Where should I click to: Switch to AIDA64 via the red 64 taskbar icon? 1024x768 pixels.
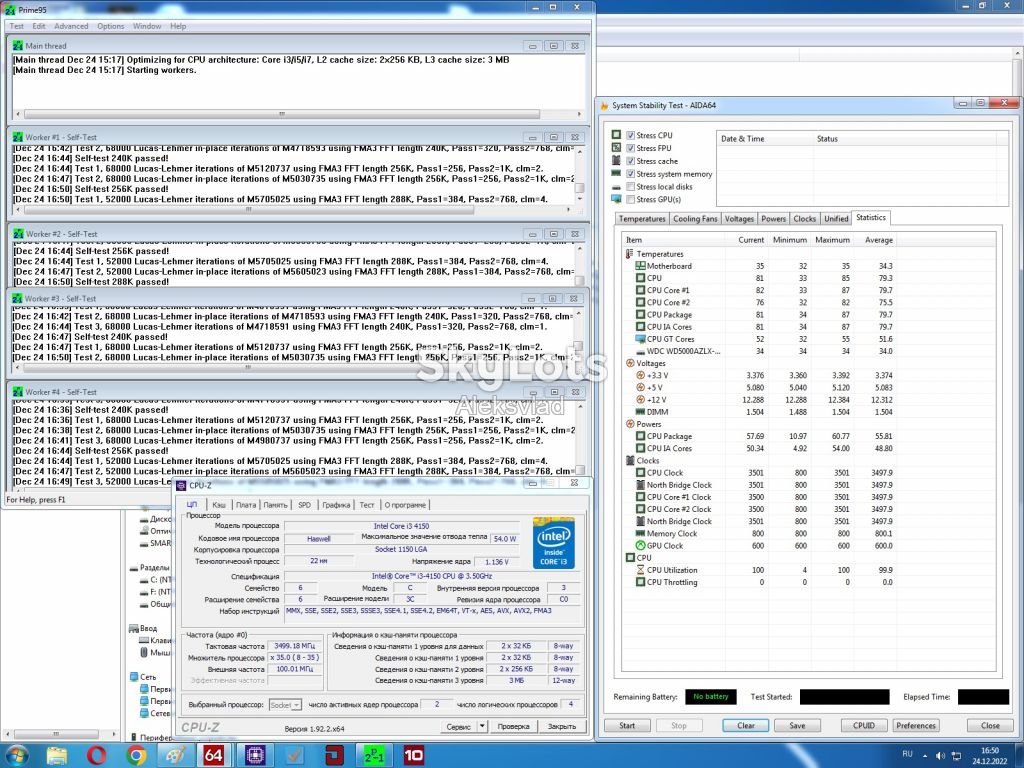[x=214, y=756]
